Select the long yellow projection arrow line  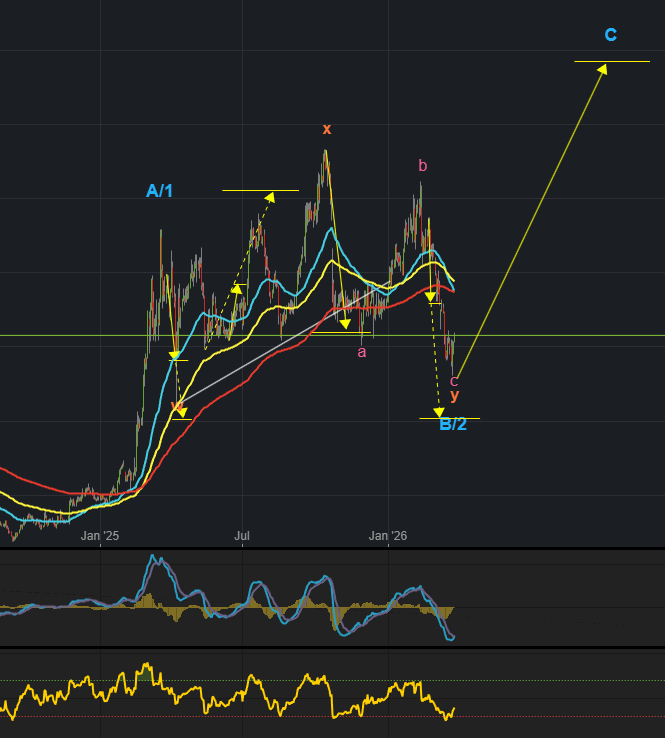point(530,220)
